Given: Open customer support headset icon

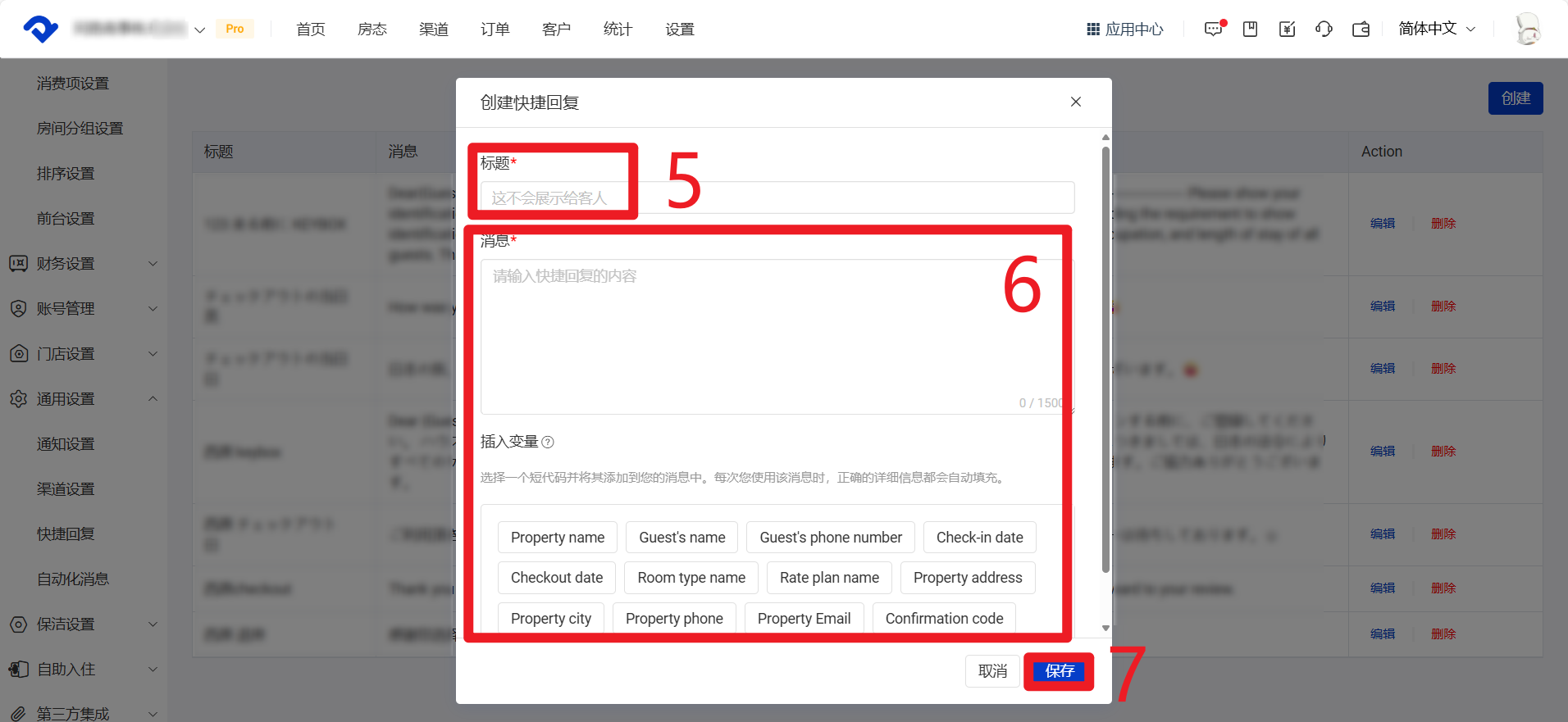Looking at the screenshot, I should [1324, 30].
